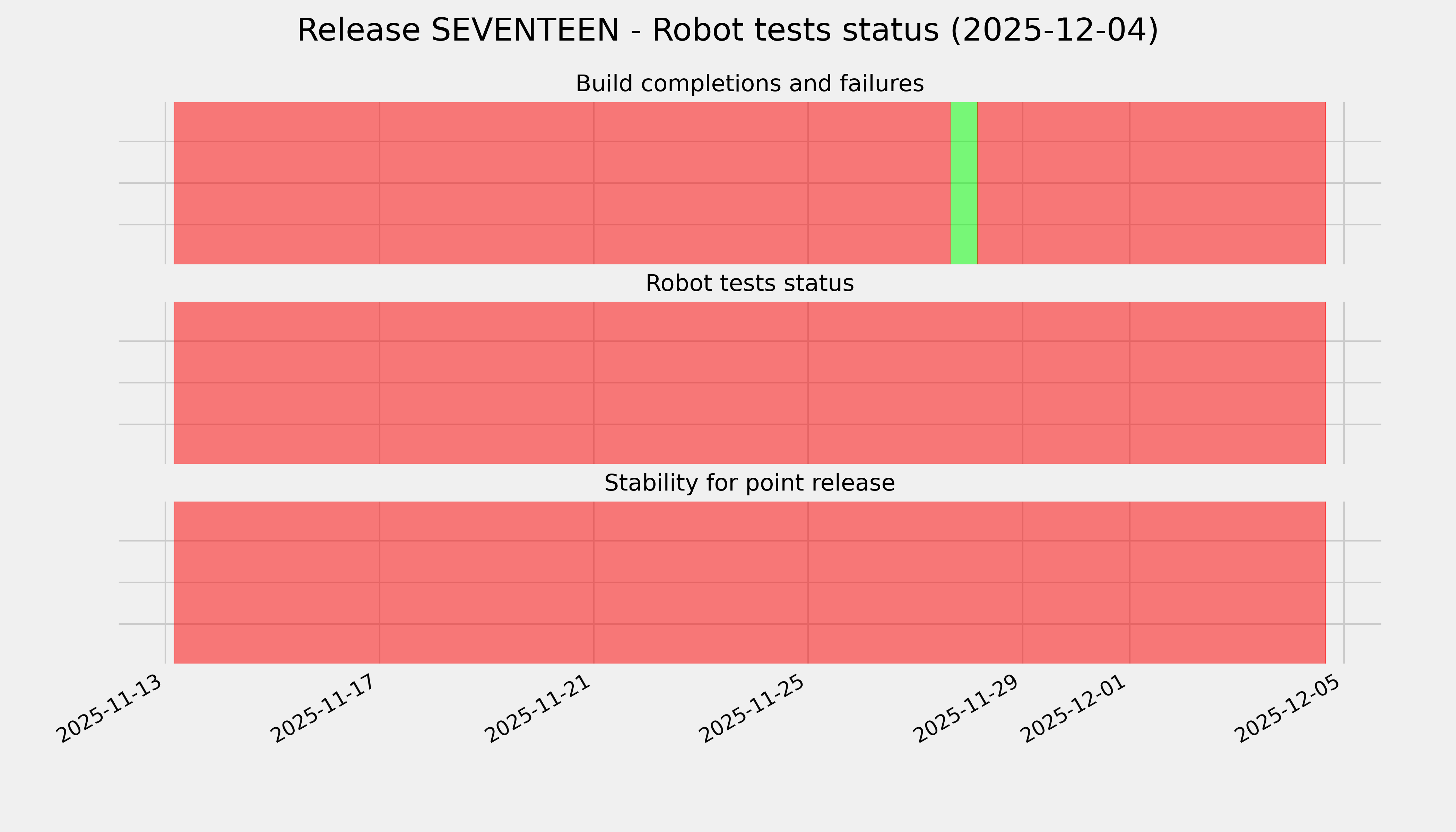
Task: Click the green band in Build completions chart
Action: 963,183
